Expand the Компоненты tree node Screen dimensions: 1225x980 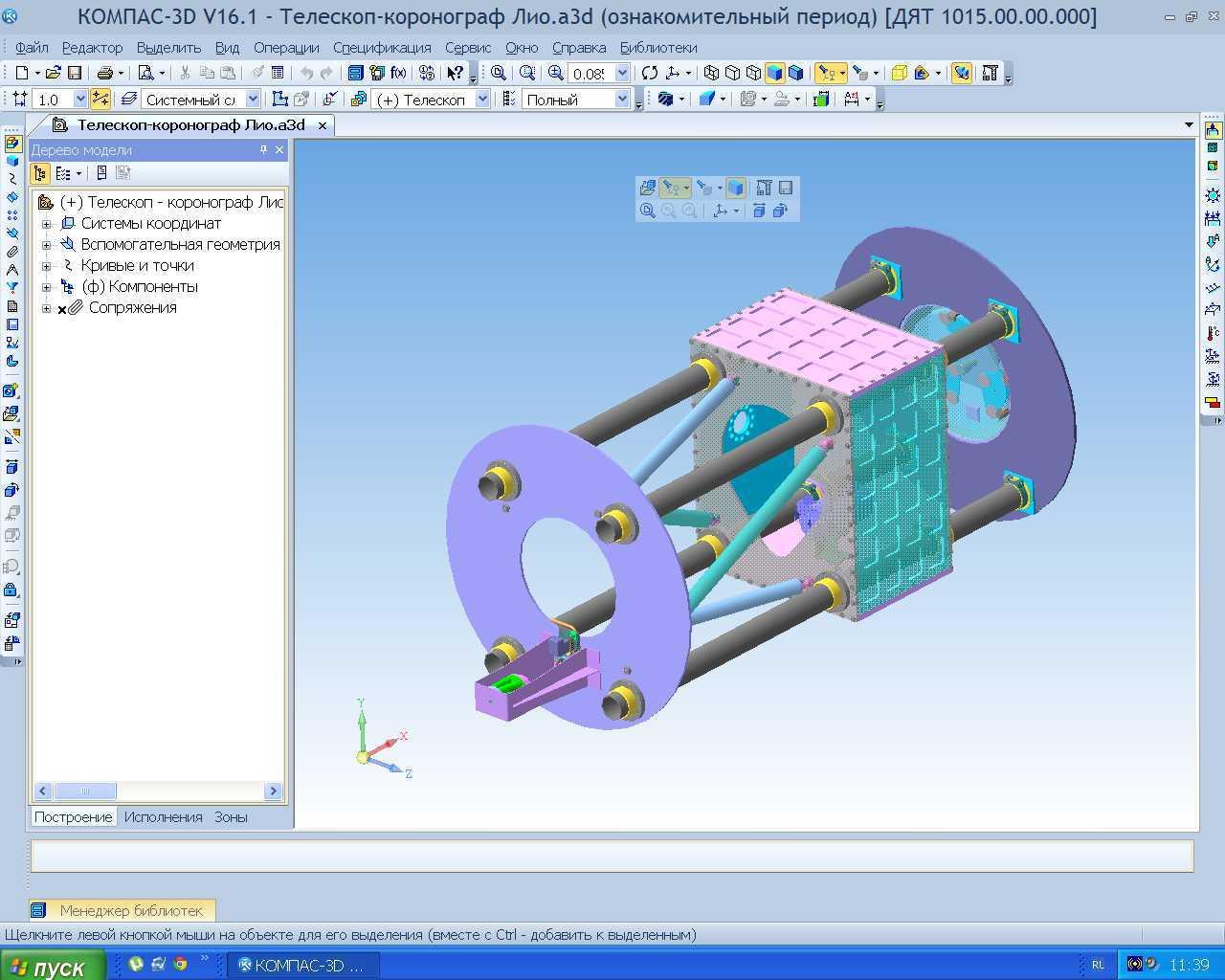tap(46, 287)
